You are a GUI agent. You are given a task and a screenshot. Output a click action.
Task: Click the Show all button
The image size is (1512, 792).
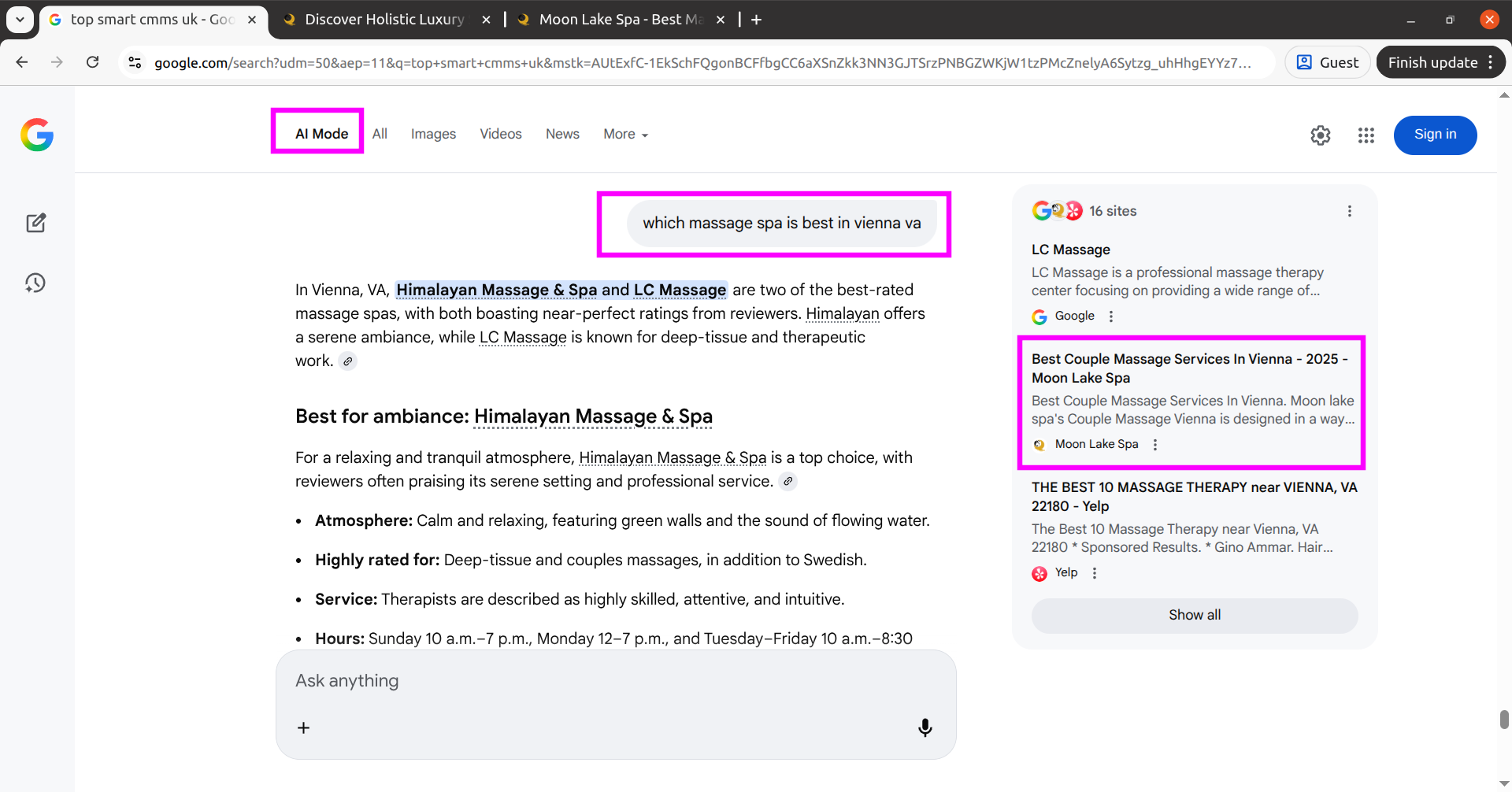click(x=1194, y=615)
